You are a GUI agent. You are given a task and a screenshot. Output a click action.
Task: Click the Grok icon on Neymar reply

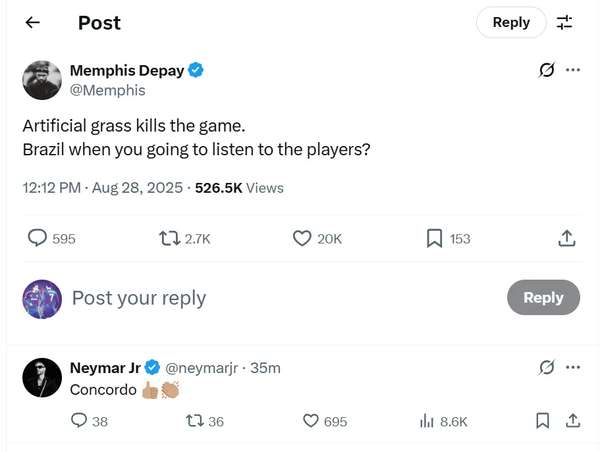(x=547, y=367)
